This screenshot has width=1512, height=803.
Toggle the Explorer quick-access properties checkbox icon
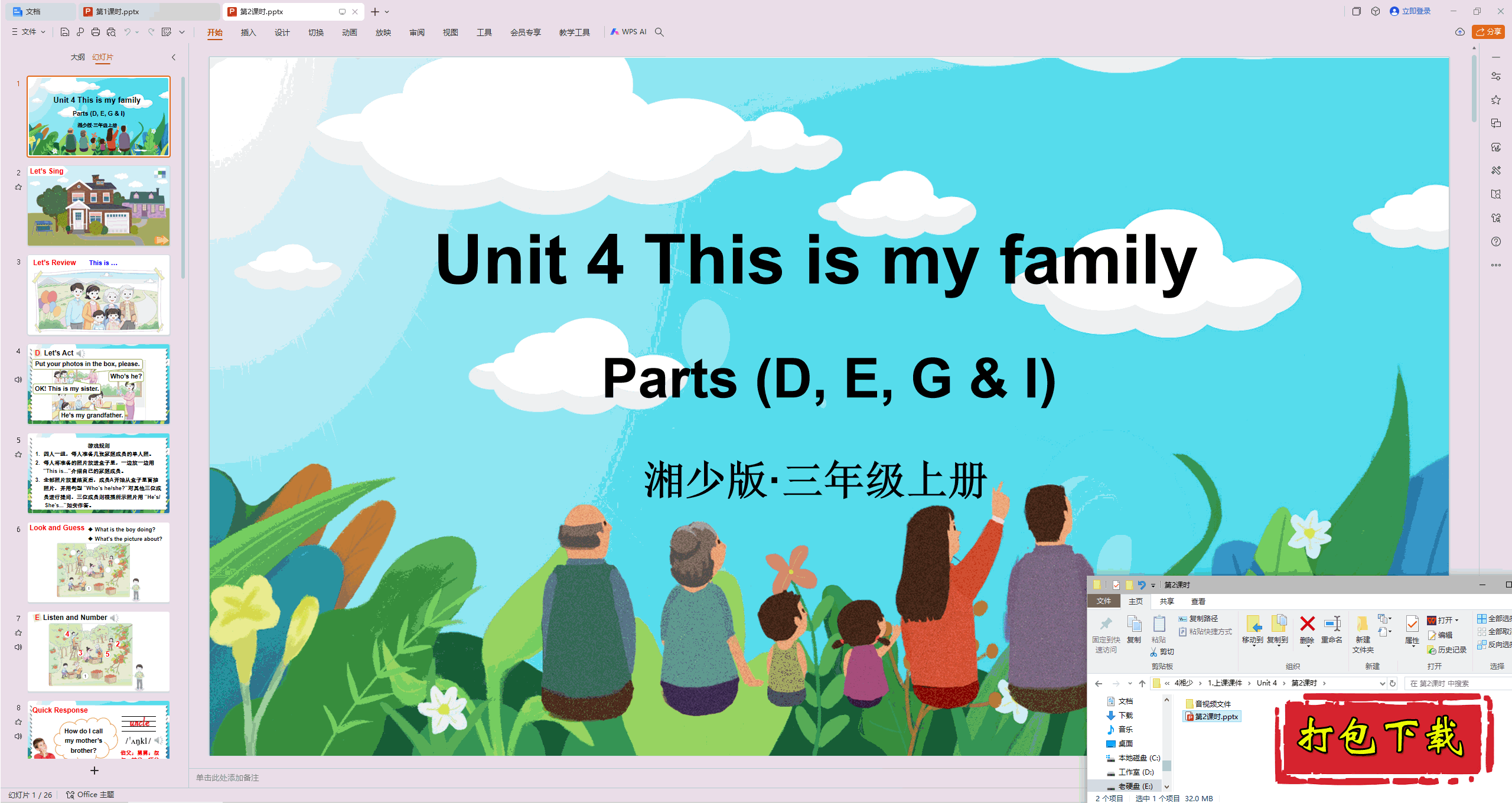coord(1116,585)
